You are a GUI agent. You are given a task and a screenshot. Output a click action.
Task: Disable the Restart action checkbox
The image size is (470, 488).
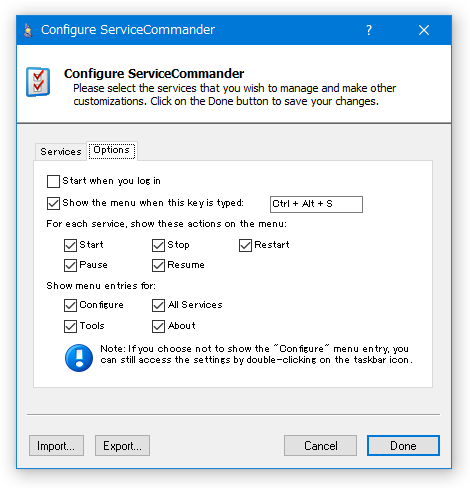245,246
